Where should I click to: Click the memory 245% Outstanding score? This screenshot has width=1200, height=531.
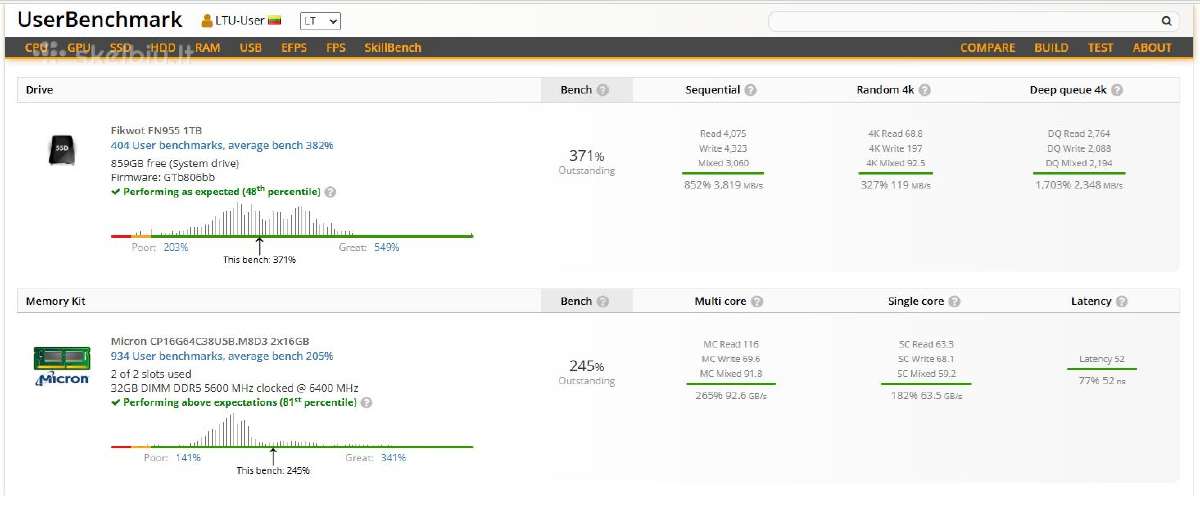(587, 371)
